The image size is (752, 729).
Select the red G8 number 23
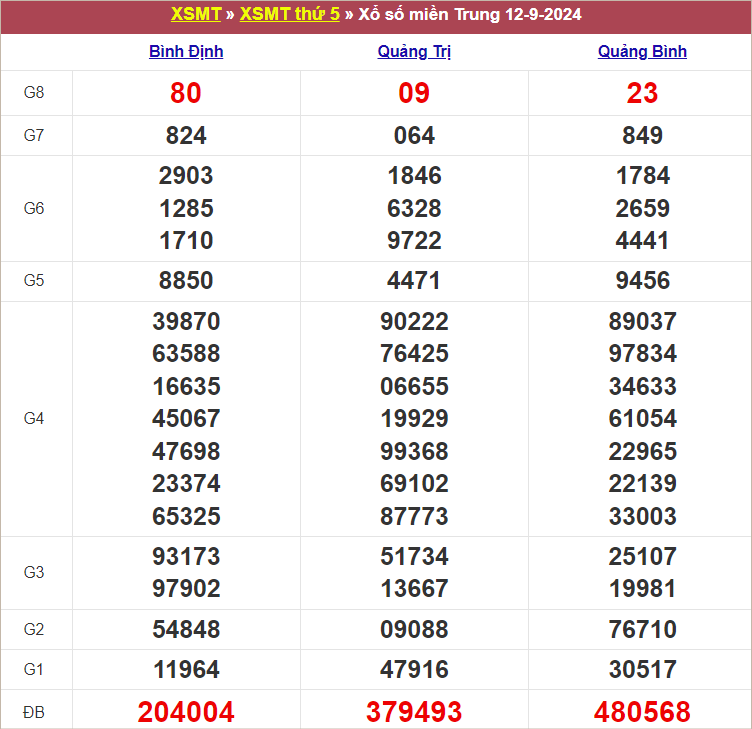[642, 93]
